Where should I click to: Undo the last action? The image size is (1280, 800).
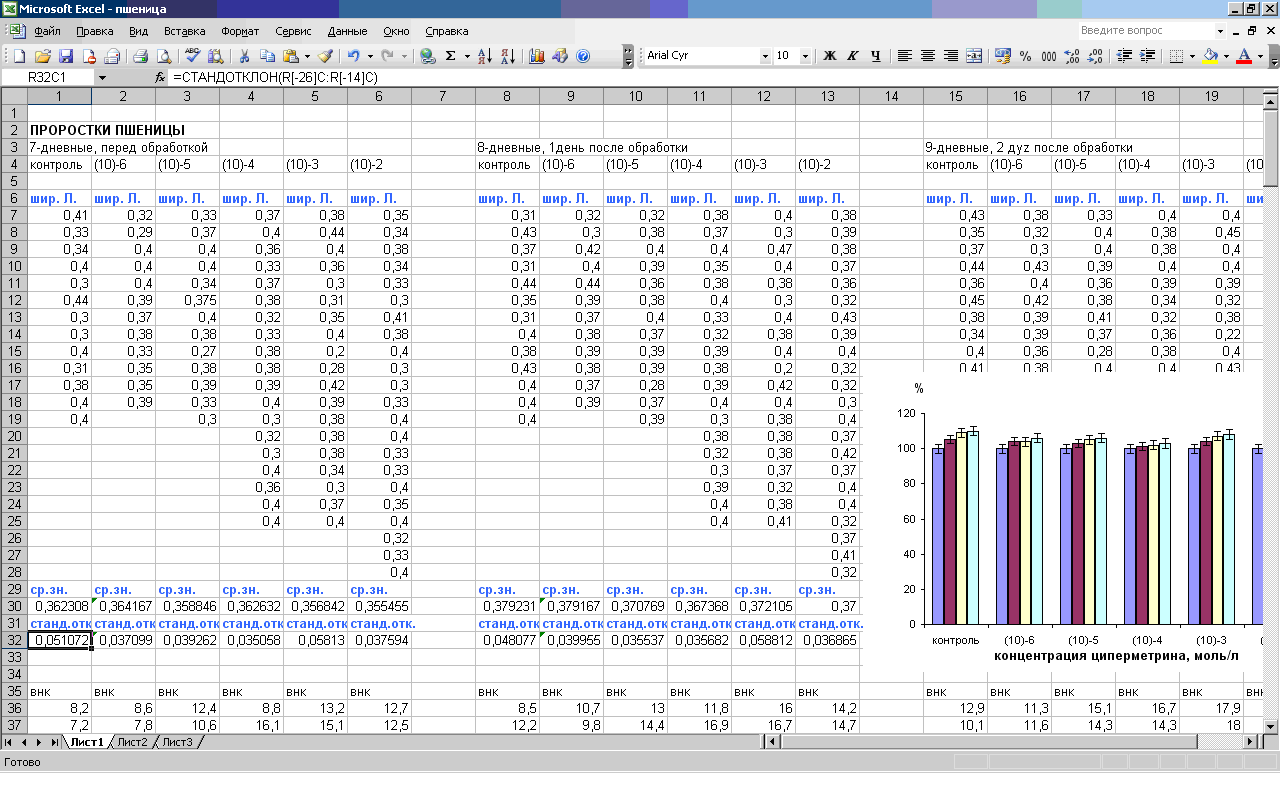tap(354, 56)
